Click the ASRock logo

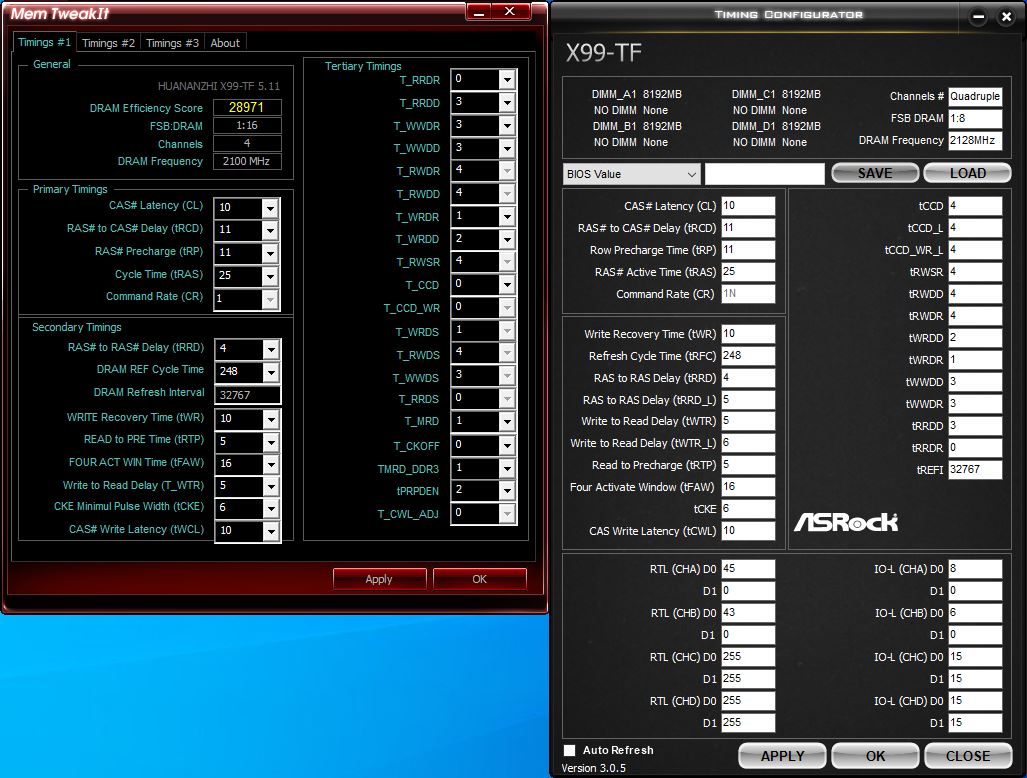coord(846,522)
